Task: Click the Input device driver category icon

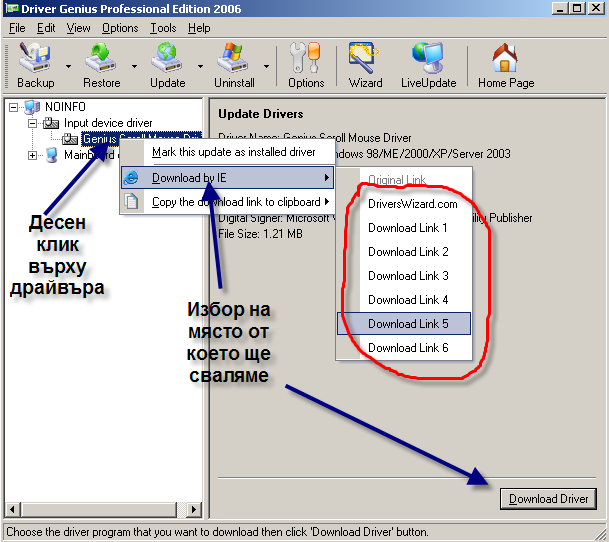Action: point(51,123)
